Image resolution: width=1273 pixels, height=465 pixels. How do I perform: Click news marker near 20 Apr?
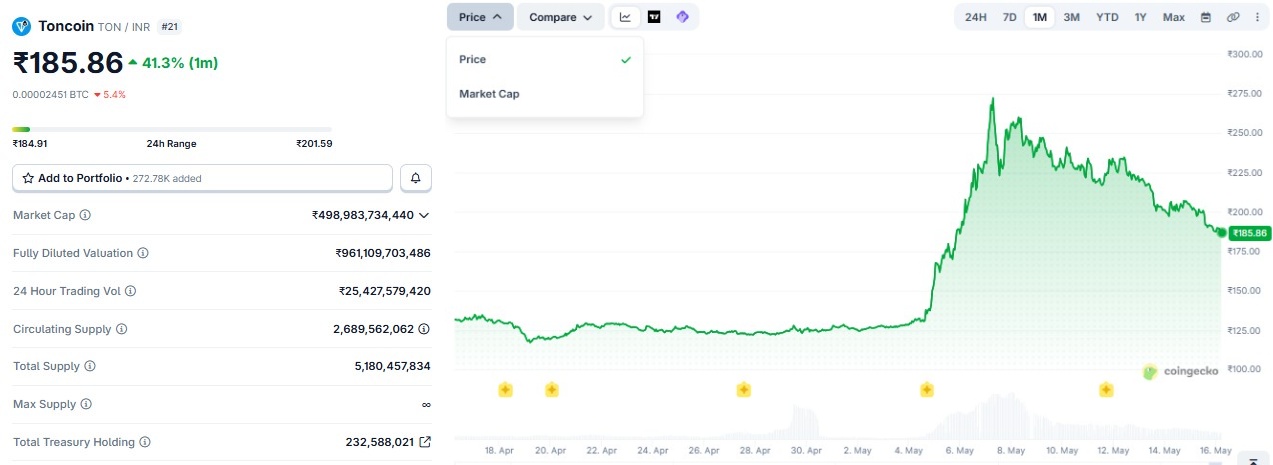[x=552, y=389]
